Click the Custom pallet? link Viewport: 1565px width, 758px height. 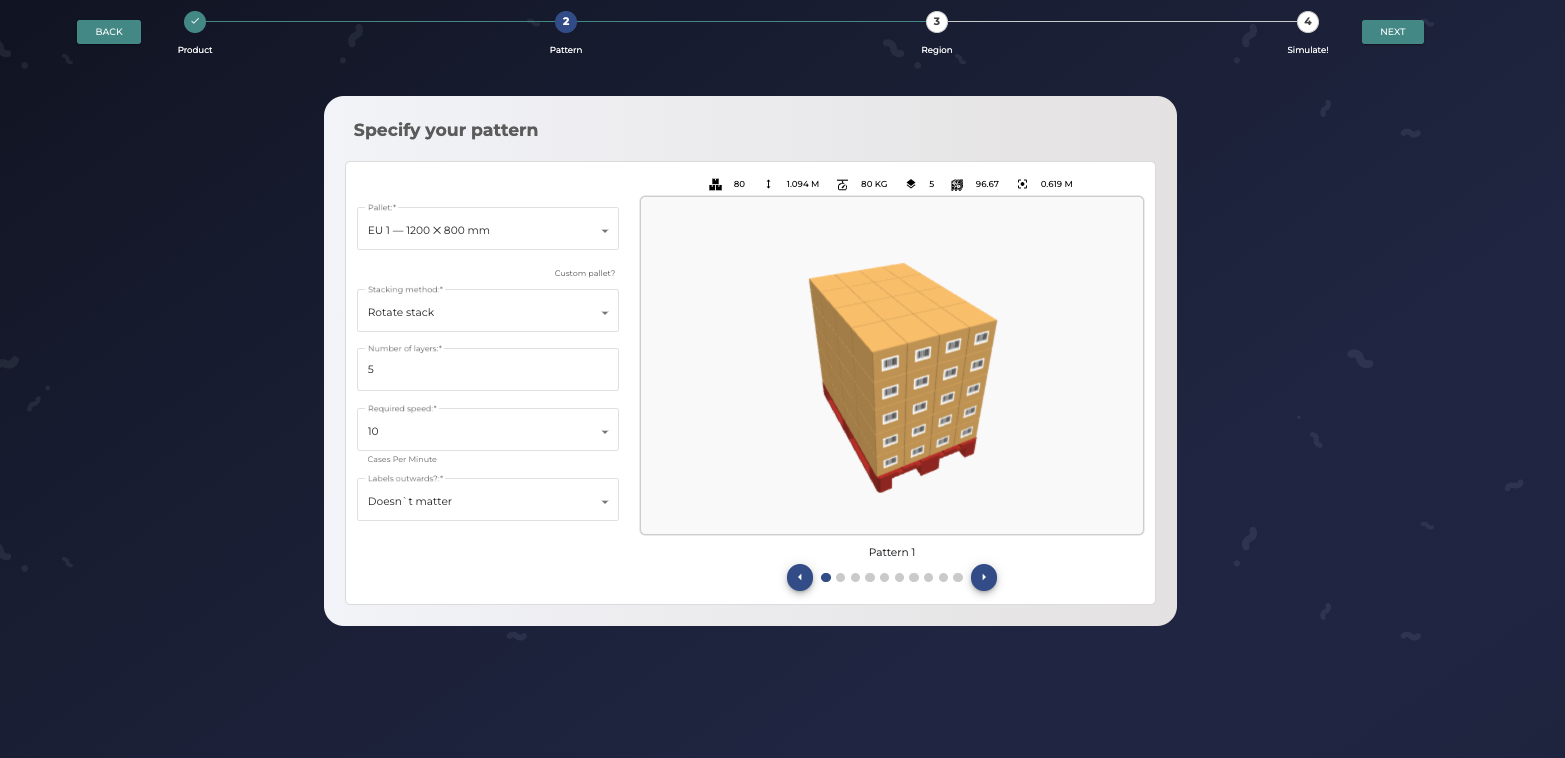584,273
